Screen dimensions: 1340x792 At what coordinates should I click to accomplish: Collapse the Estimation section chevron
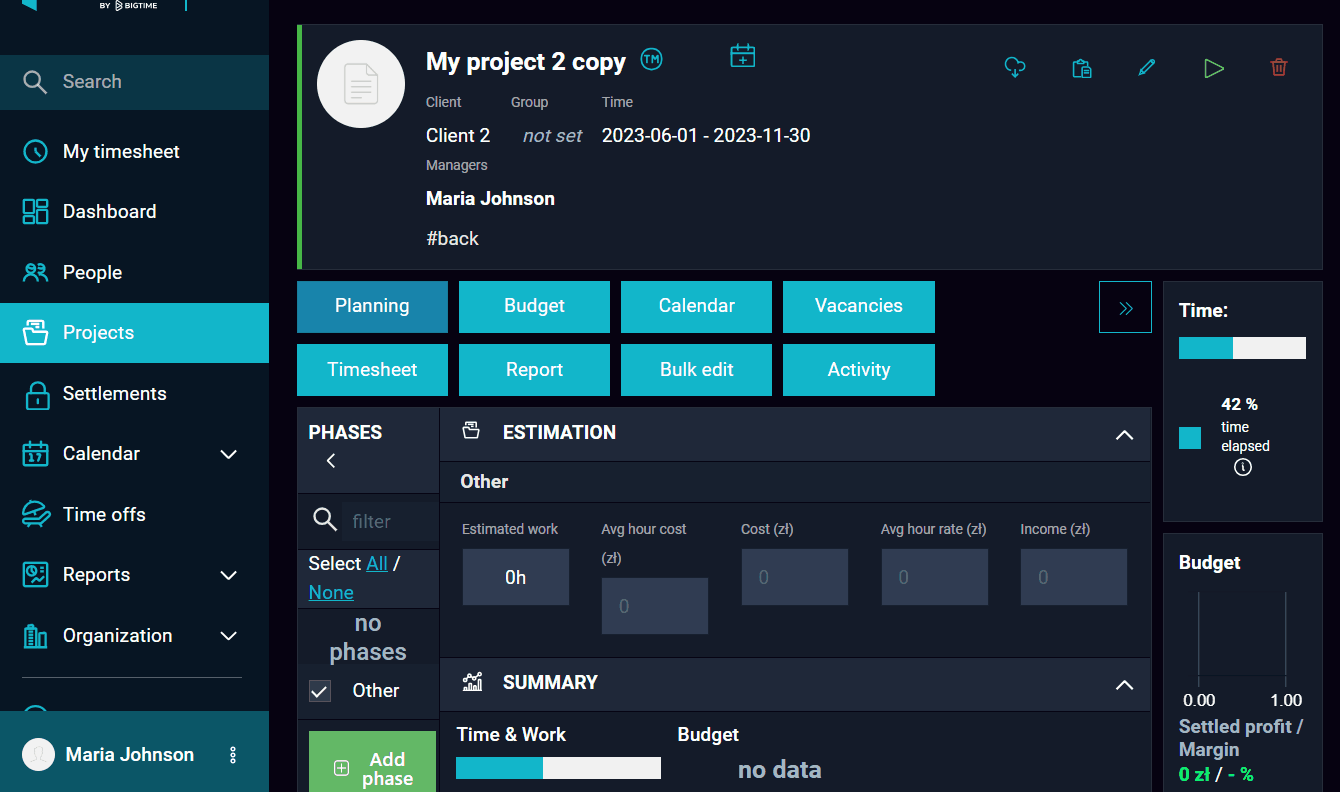point(1124,435)
